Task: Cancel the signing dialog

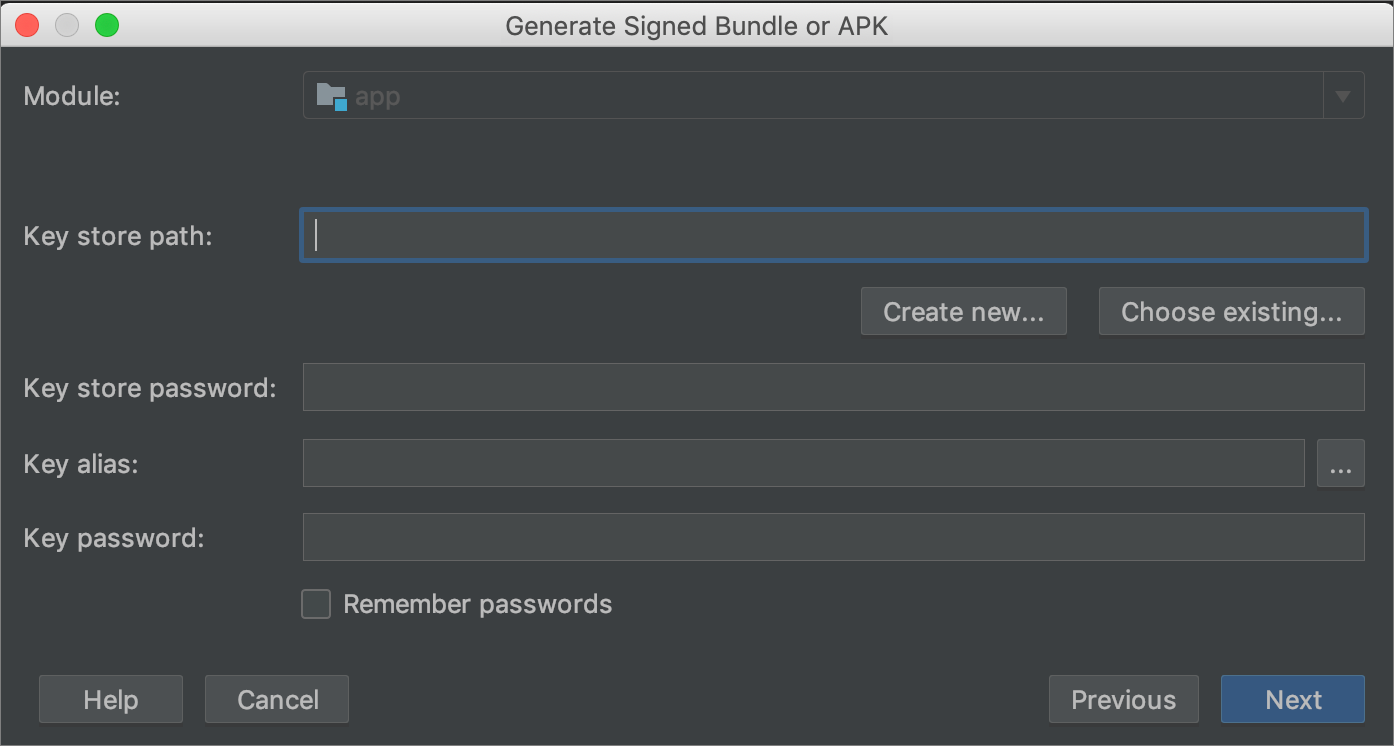Action: coord(277,699)
